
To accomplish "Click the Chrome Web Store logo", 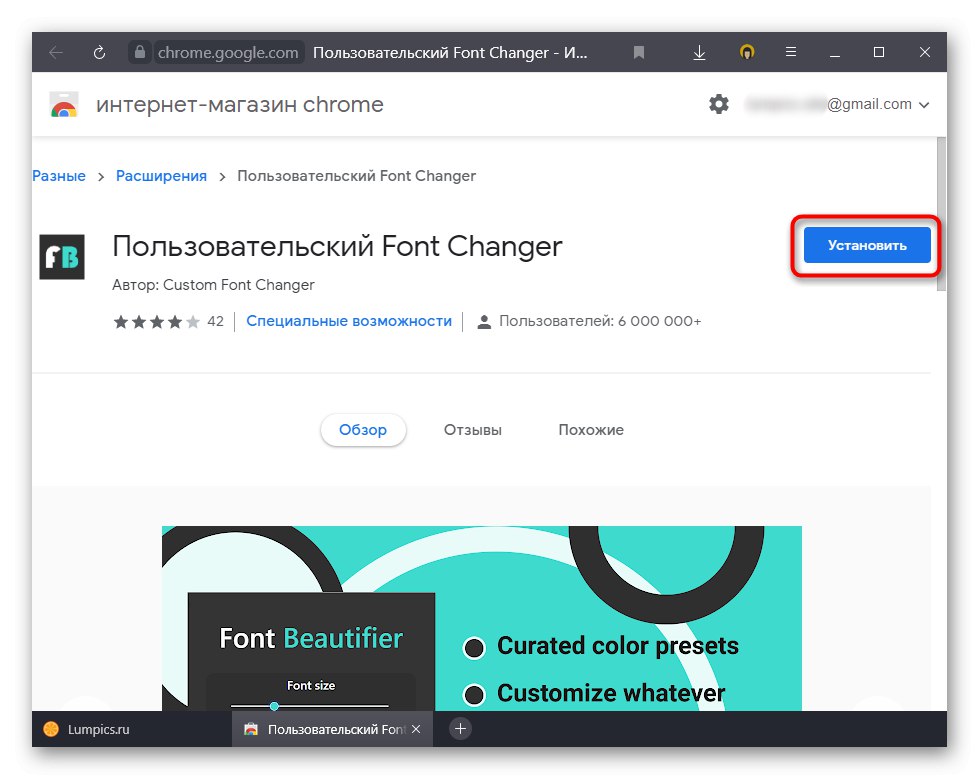I will coord(61,104).
